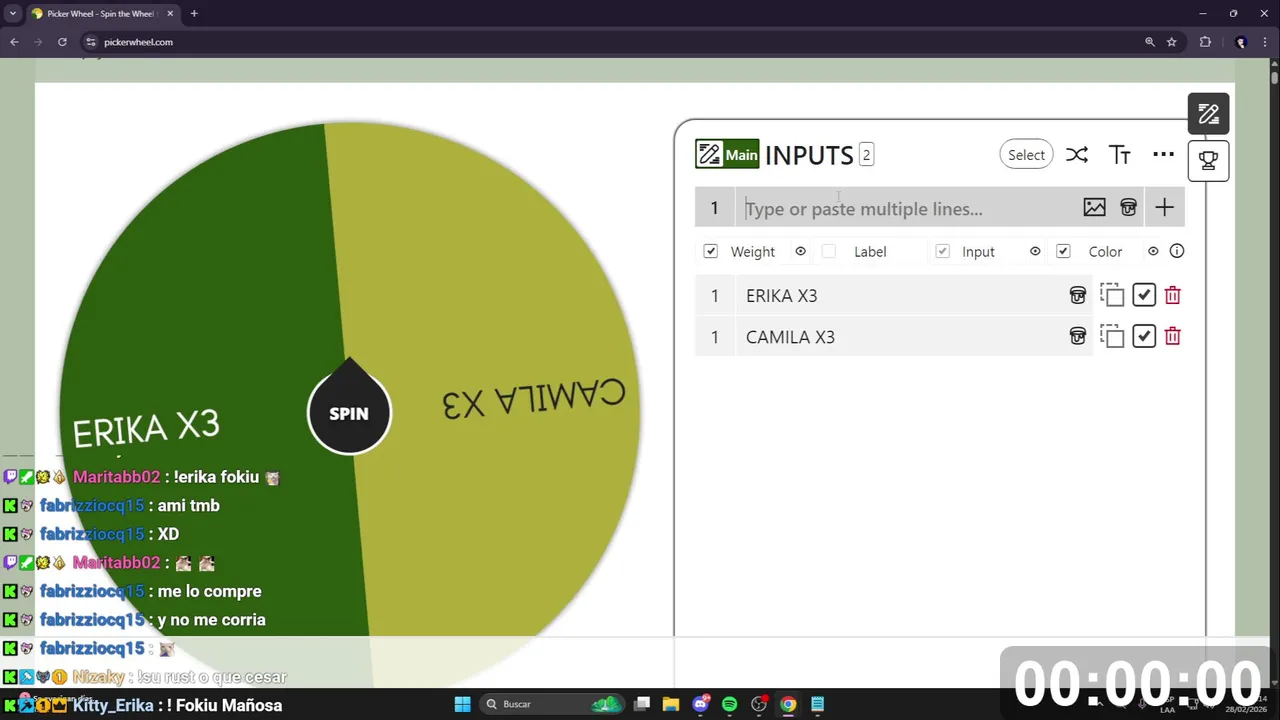The height and width of the screenshot is (720, 1280).
Task: Uncheck the ERIKA X3 enable checkbox
Action: pyautogui.click(x=1144, y=295)
